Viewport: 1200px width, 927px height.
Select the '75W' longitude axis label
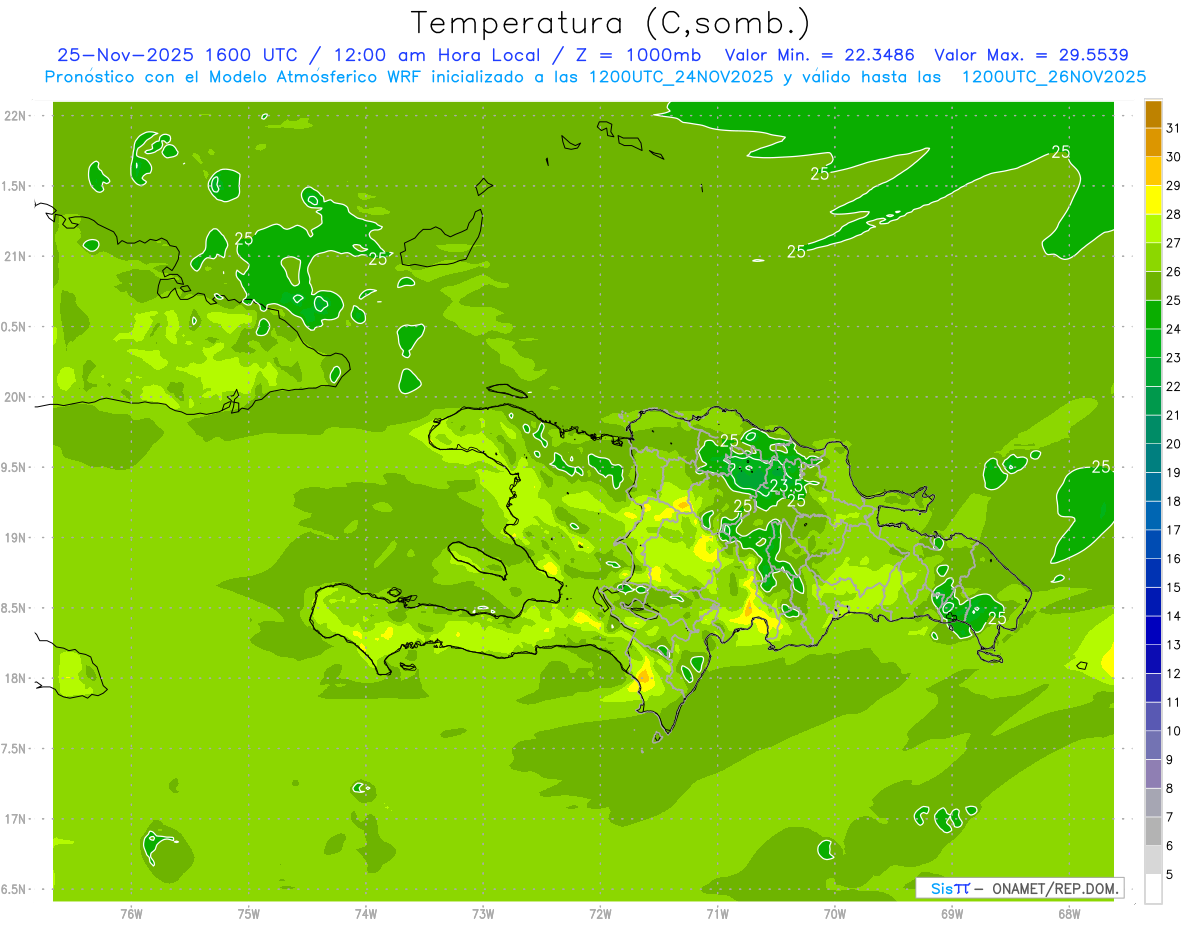pos(249,914)
